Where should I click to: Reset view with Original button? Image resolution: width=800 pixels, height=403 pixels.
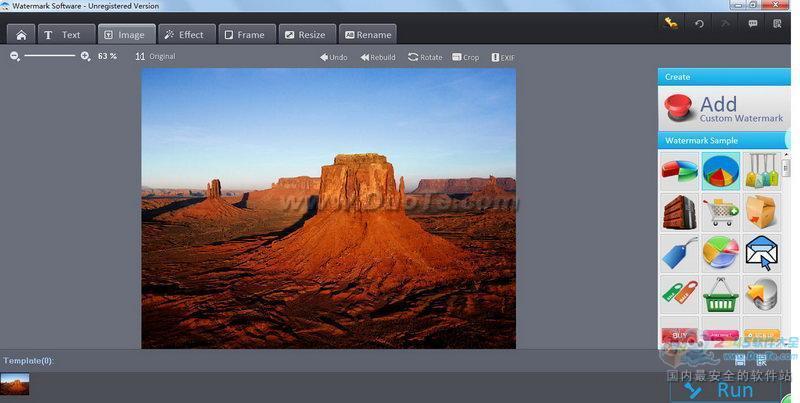(155, 57)
